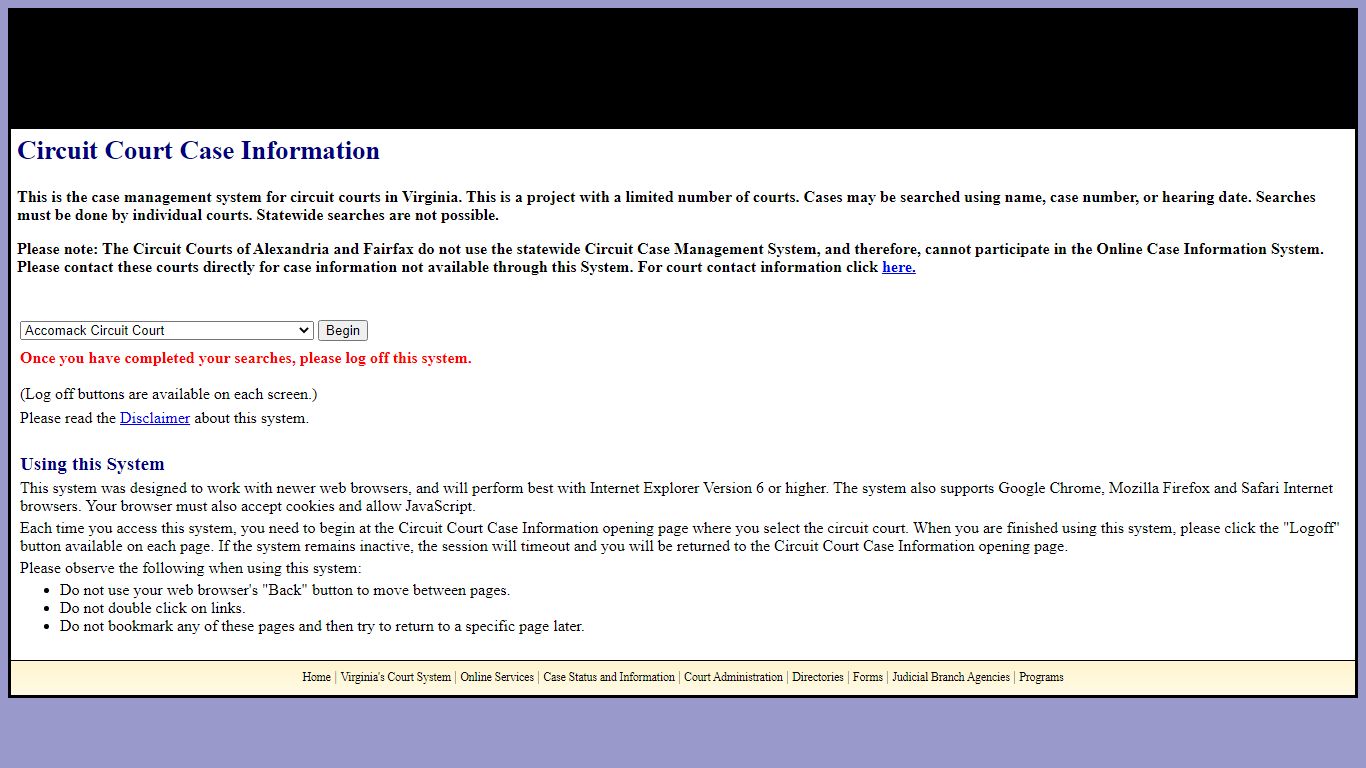Click the 'Using this System' heading
The image size is (1366, 768).
92,464
